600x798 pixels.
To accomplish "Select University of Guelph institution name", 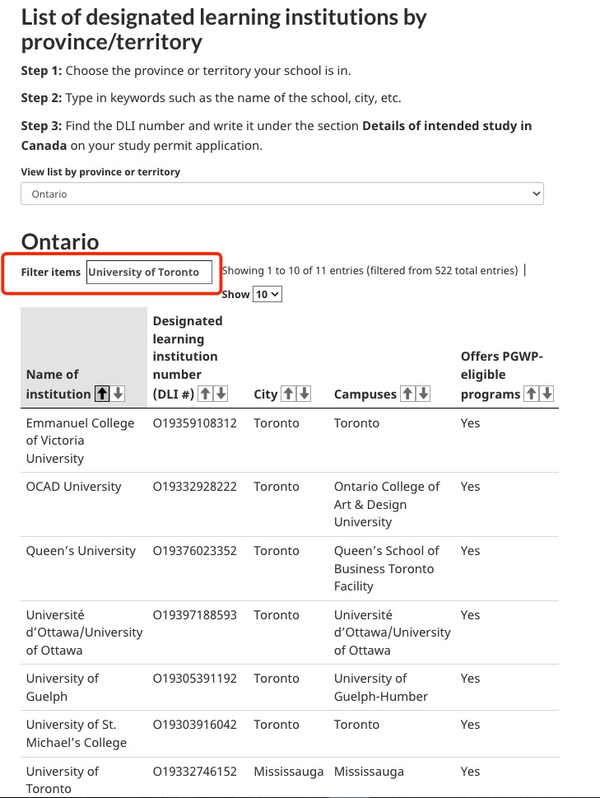I will click(62, 687).
